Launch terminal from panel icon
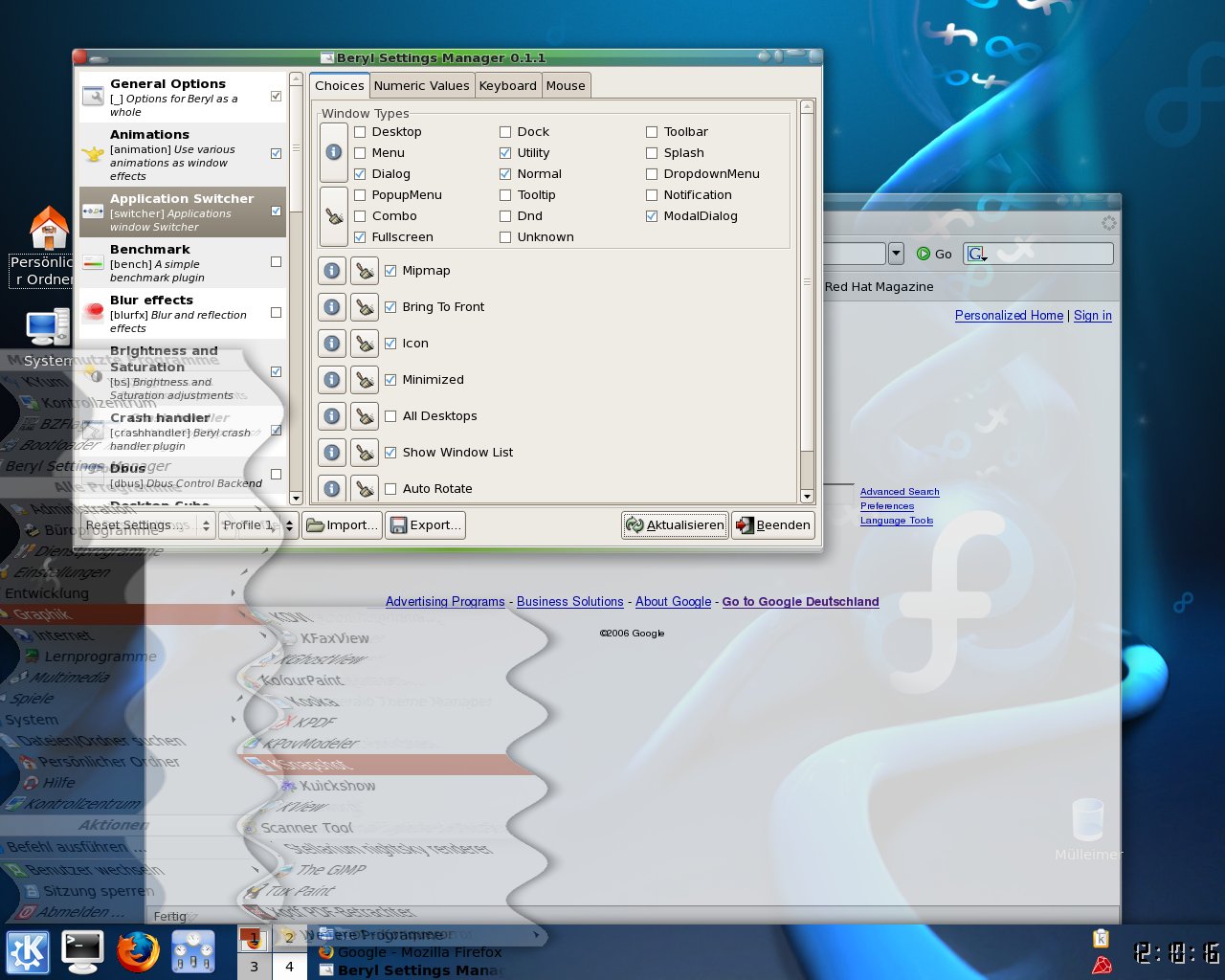The width and height of the screenshot is (1225, 980). (82, 951)
